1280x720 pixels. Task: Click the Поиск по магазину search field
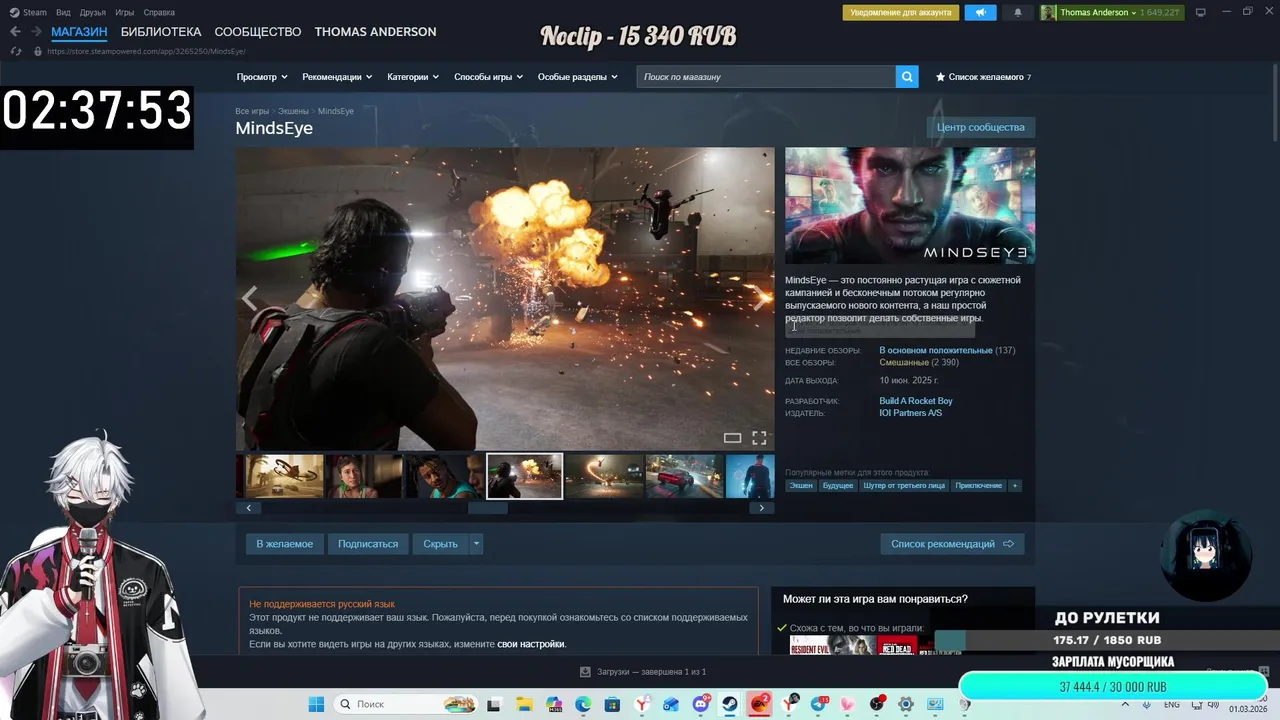point(766,77)
